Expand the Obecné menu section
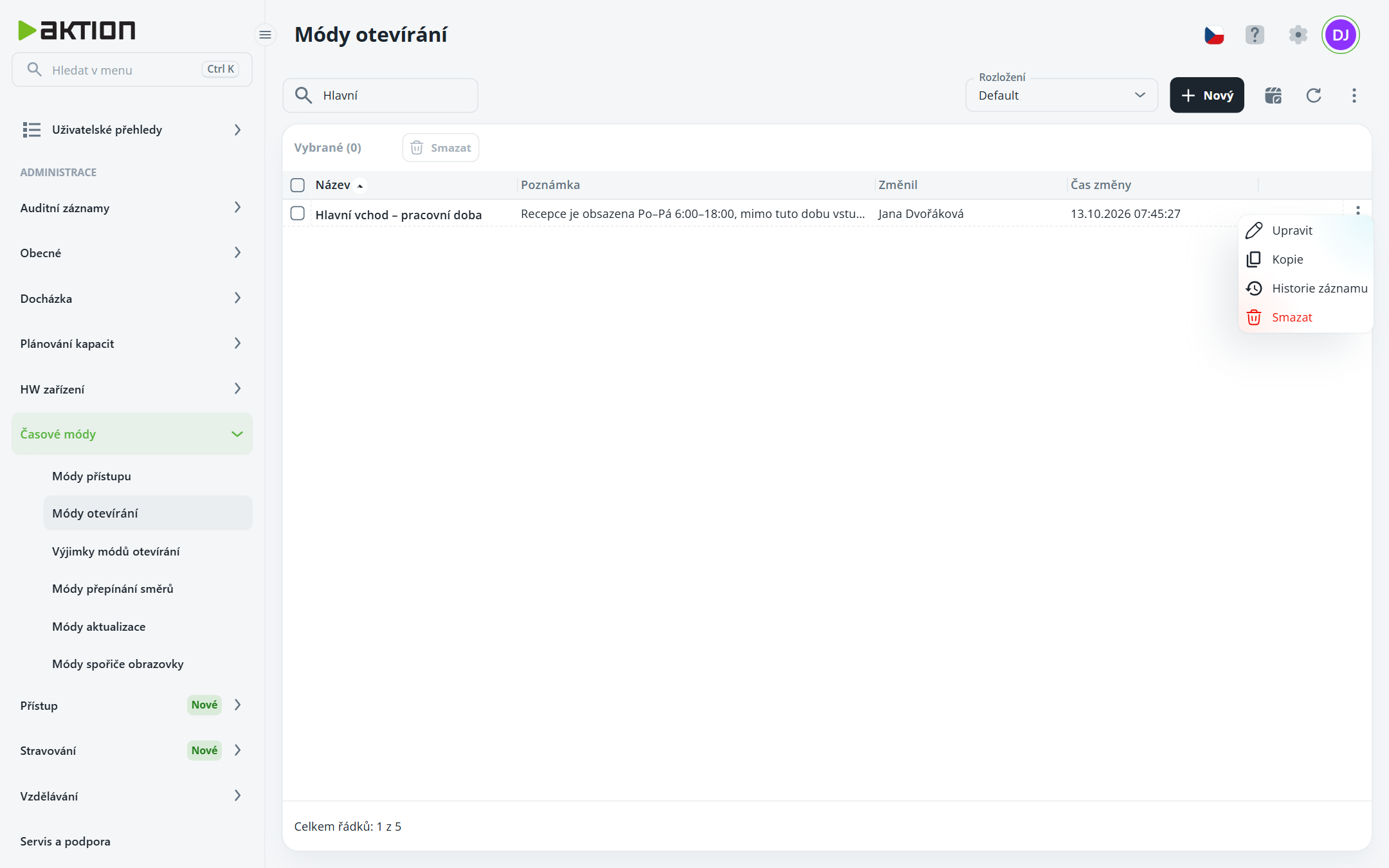1389x868 pixels. 132,253
